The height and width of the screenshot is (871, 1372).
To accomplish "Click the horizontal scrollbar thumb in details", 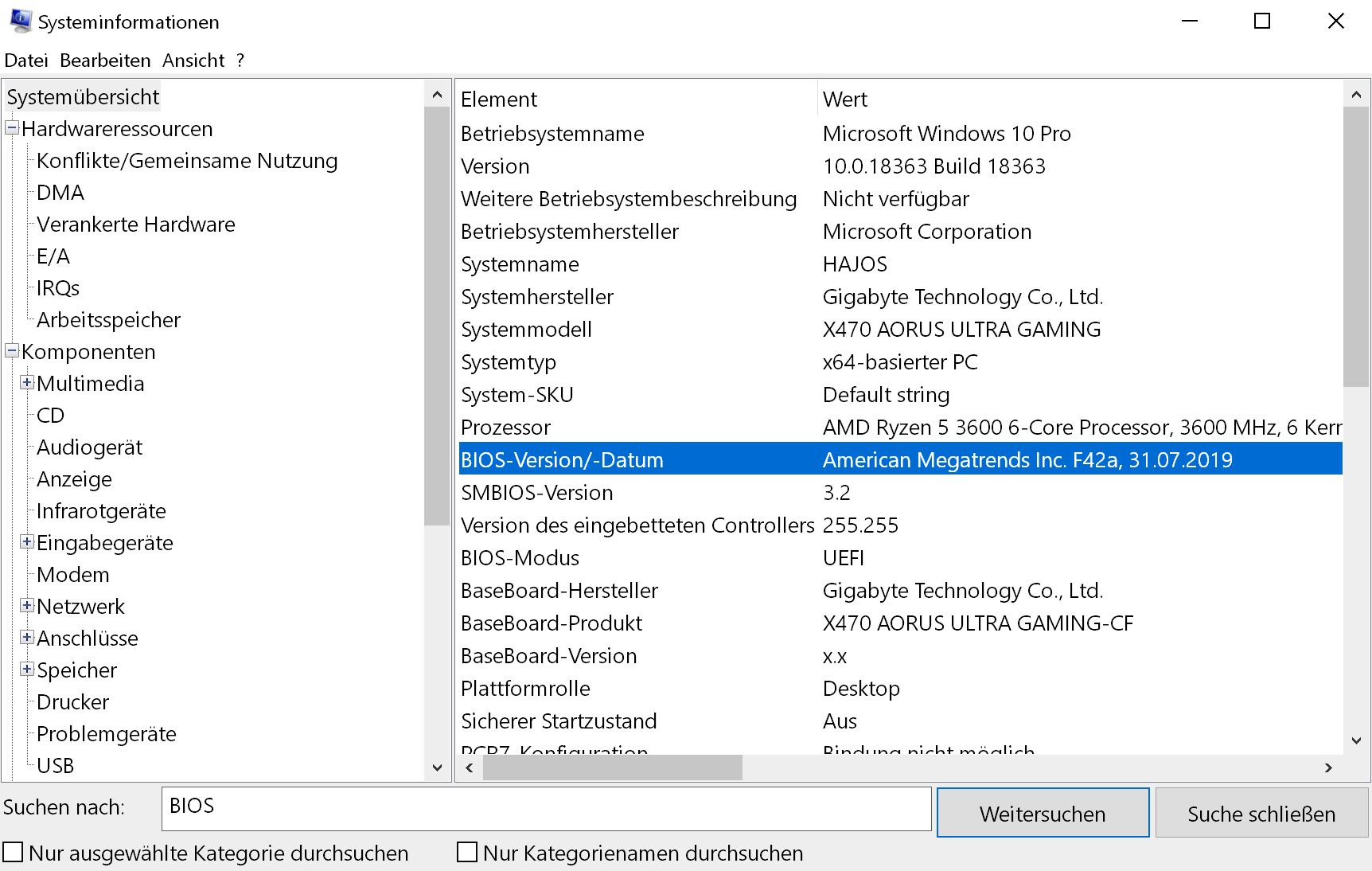I will (613, 767).
